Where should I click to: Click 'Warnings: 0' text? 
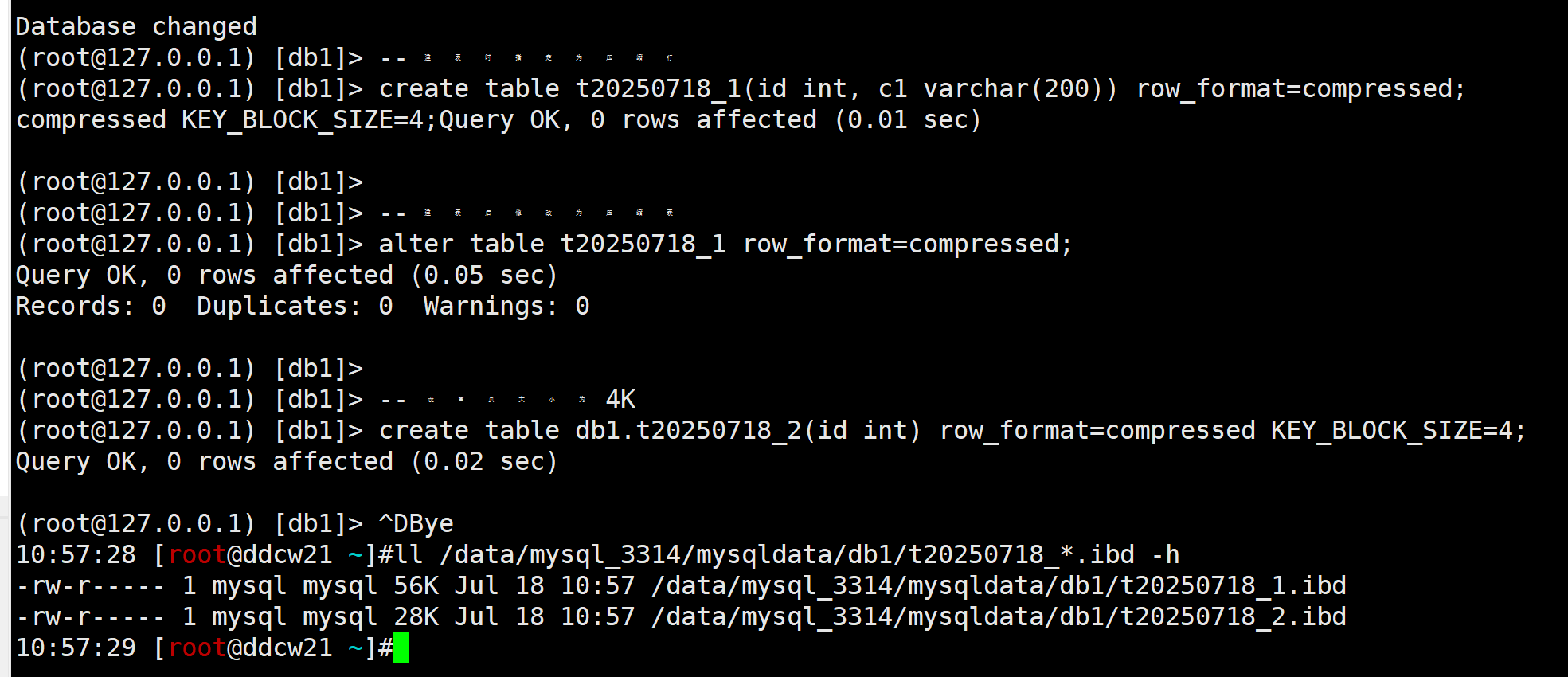506,306
